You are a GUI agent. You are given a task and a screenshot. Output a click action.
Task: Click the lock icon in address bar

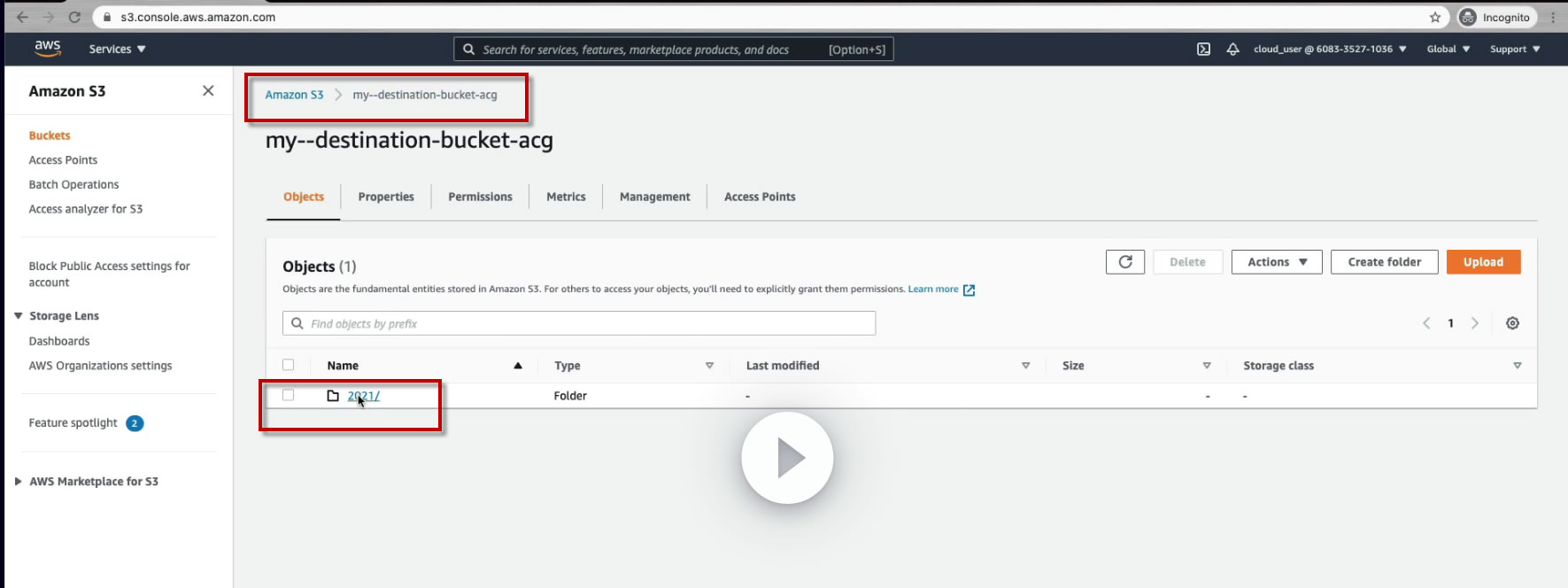point(107,17)
